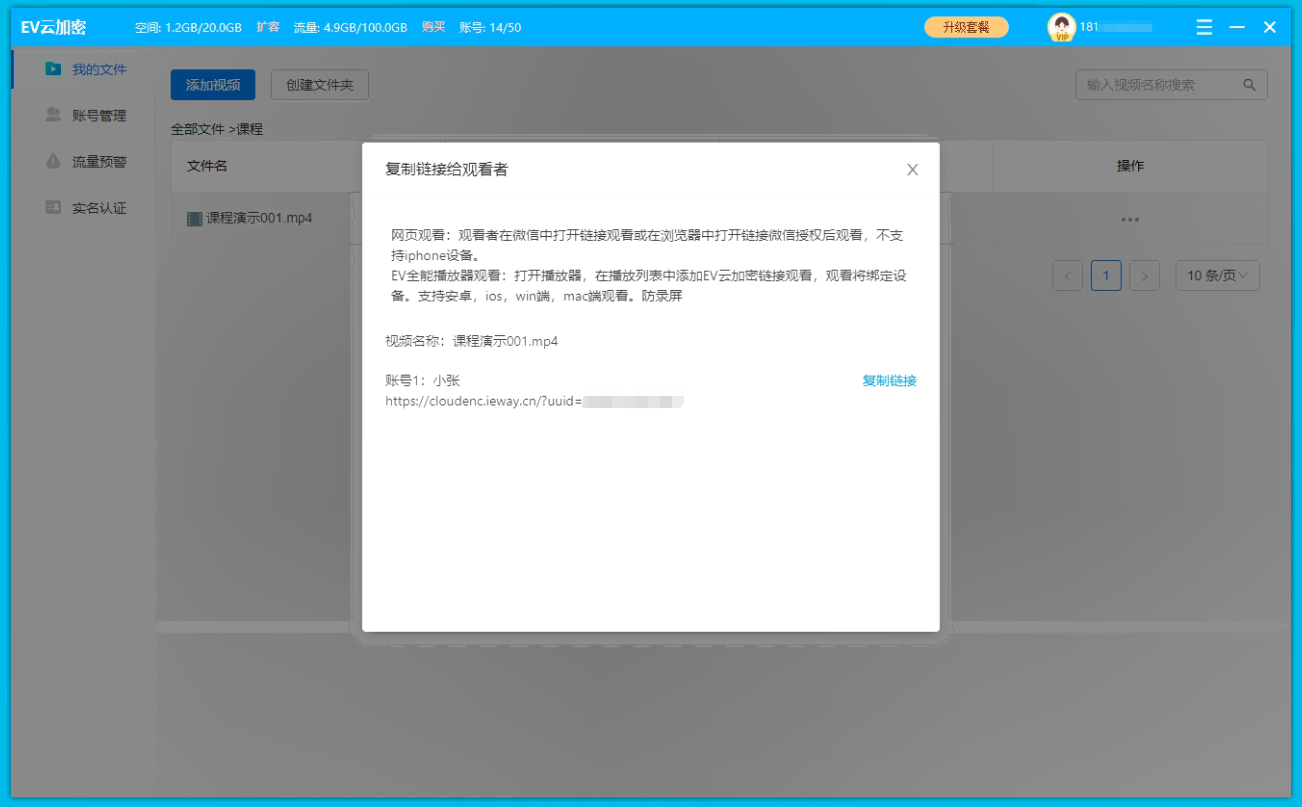
Task: Click the 文件名 column header
Action: pos(207,166)
